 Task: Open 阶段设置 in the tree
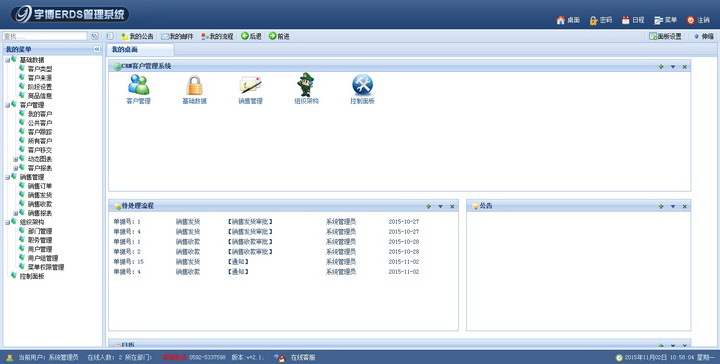[39, 87]
